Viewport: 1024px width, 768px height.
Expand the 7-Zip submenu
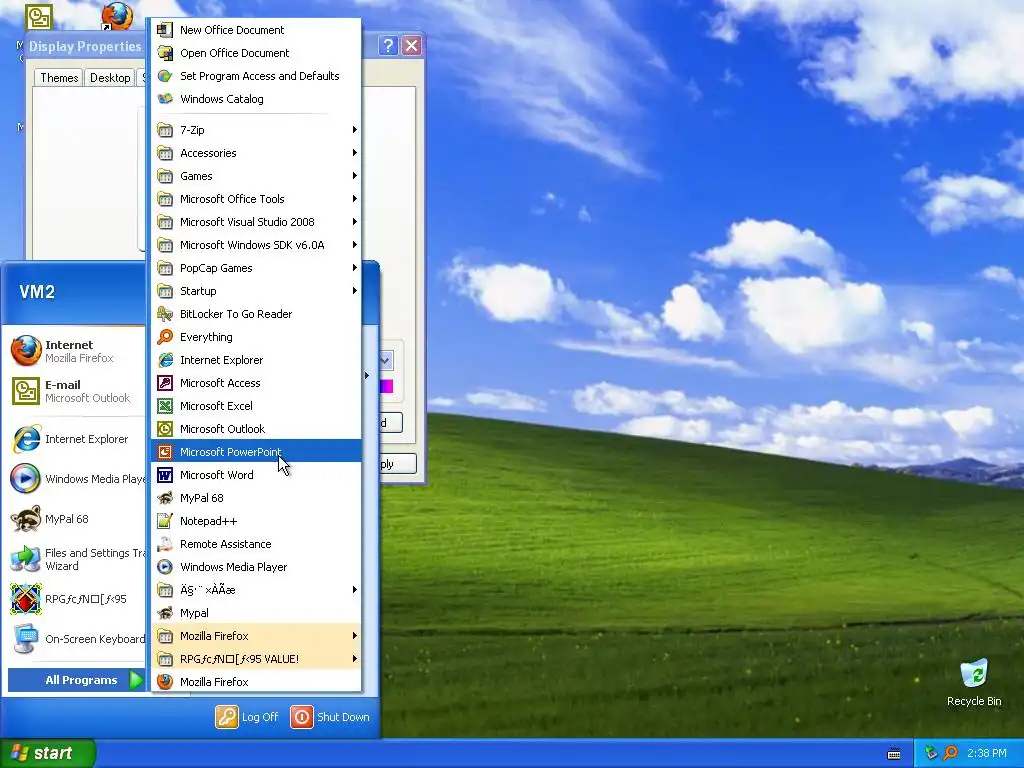point(257,130)
